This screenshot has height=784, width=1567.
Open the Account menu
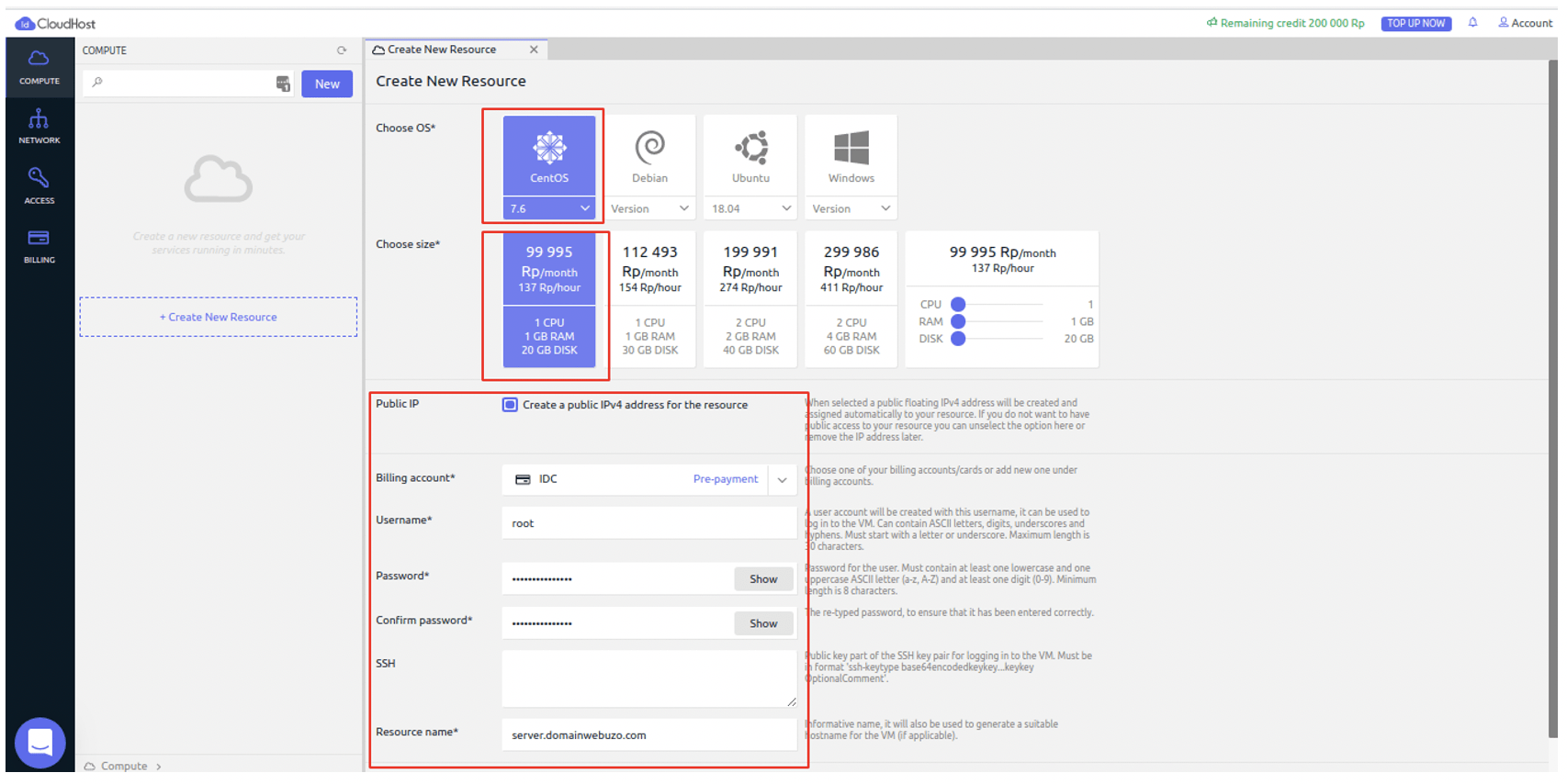pos(1525,23)
